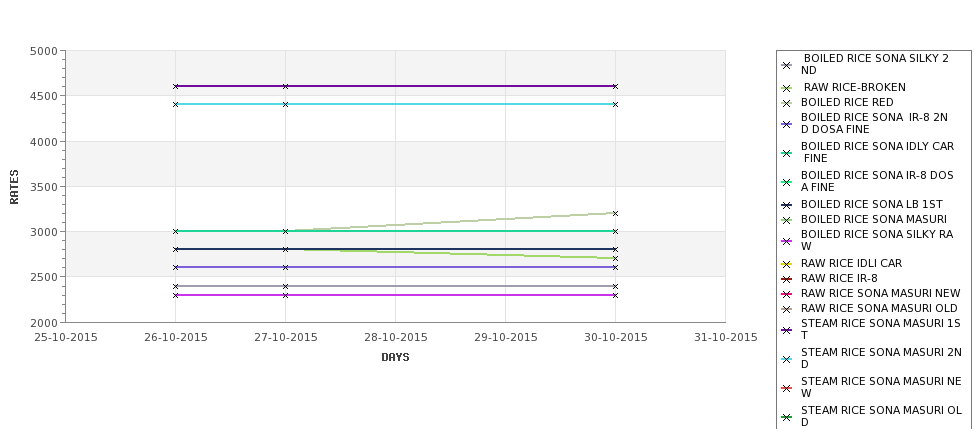The image size is (975, 429).
Task: Click the 28-10-2015 label on the days axis
Action: (395, 338)
